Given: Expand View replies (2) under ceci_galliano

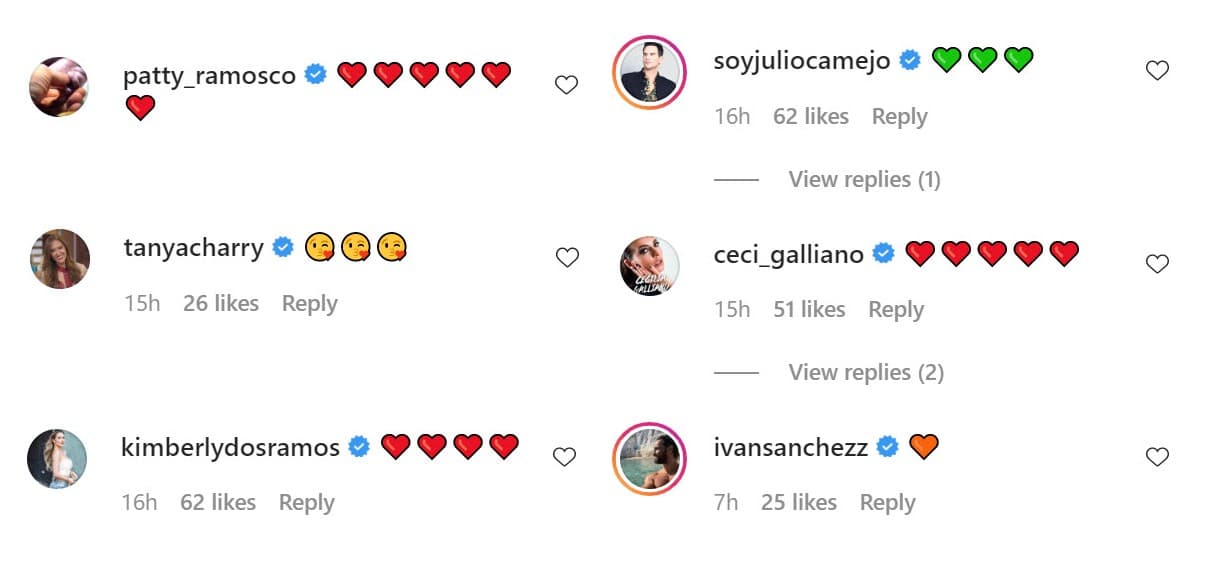Looking at the screenshot, I should [x=866, y=372].
